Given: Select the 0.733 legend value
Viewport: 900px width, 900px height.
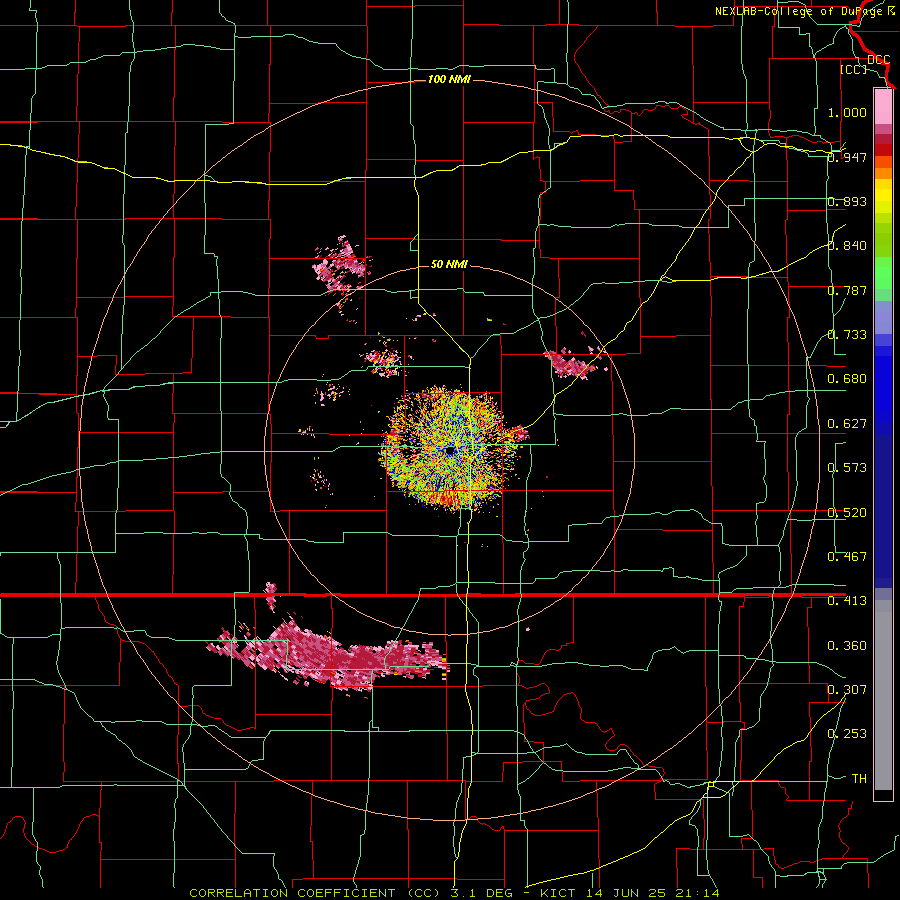Looking at the screenshot, I should (847, 335).
